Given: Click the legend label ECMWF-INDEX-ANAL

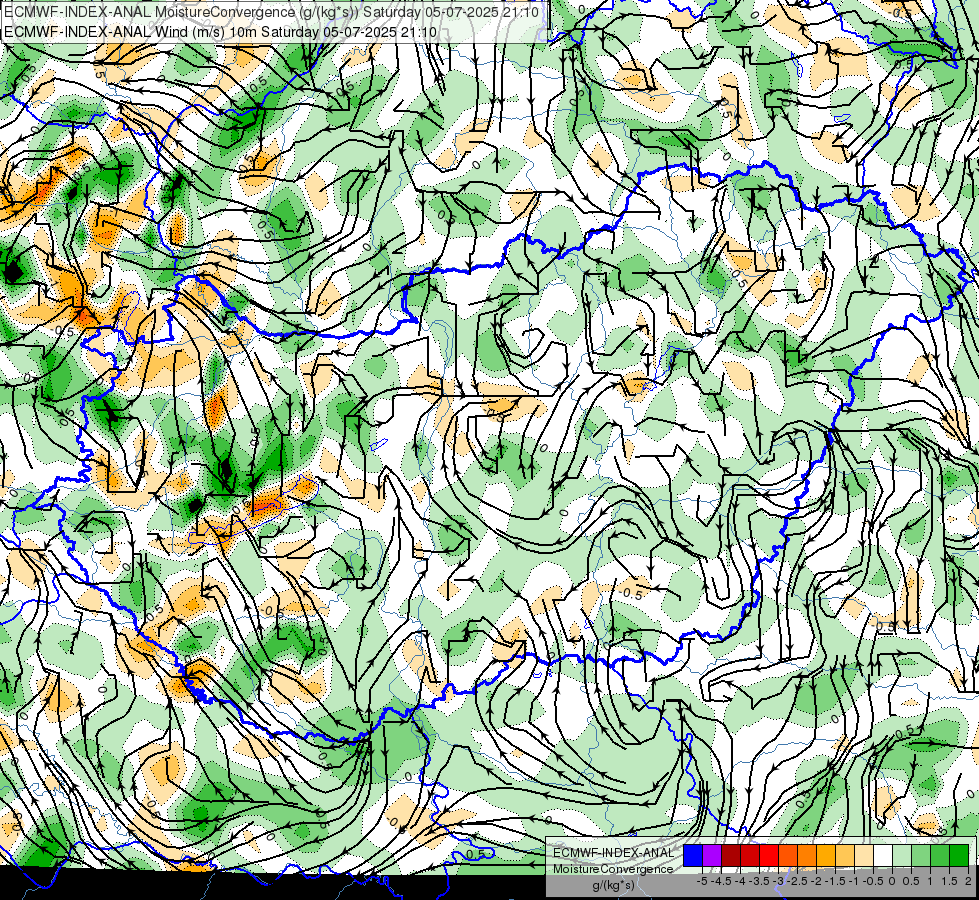Looking at the screenshot, I should [x=613, y=853].
